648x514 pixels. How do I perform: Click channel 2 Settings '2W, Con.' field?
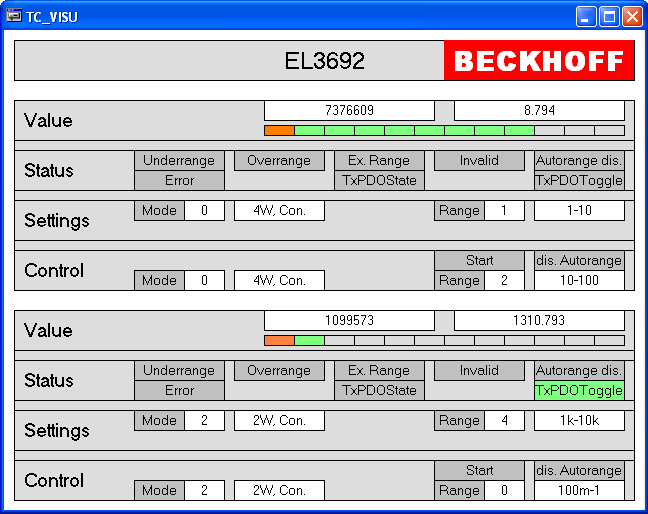tap(279, 421)
